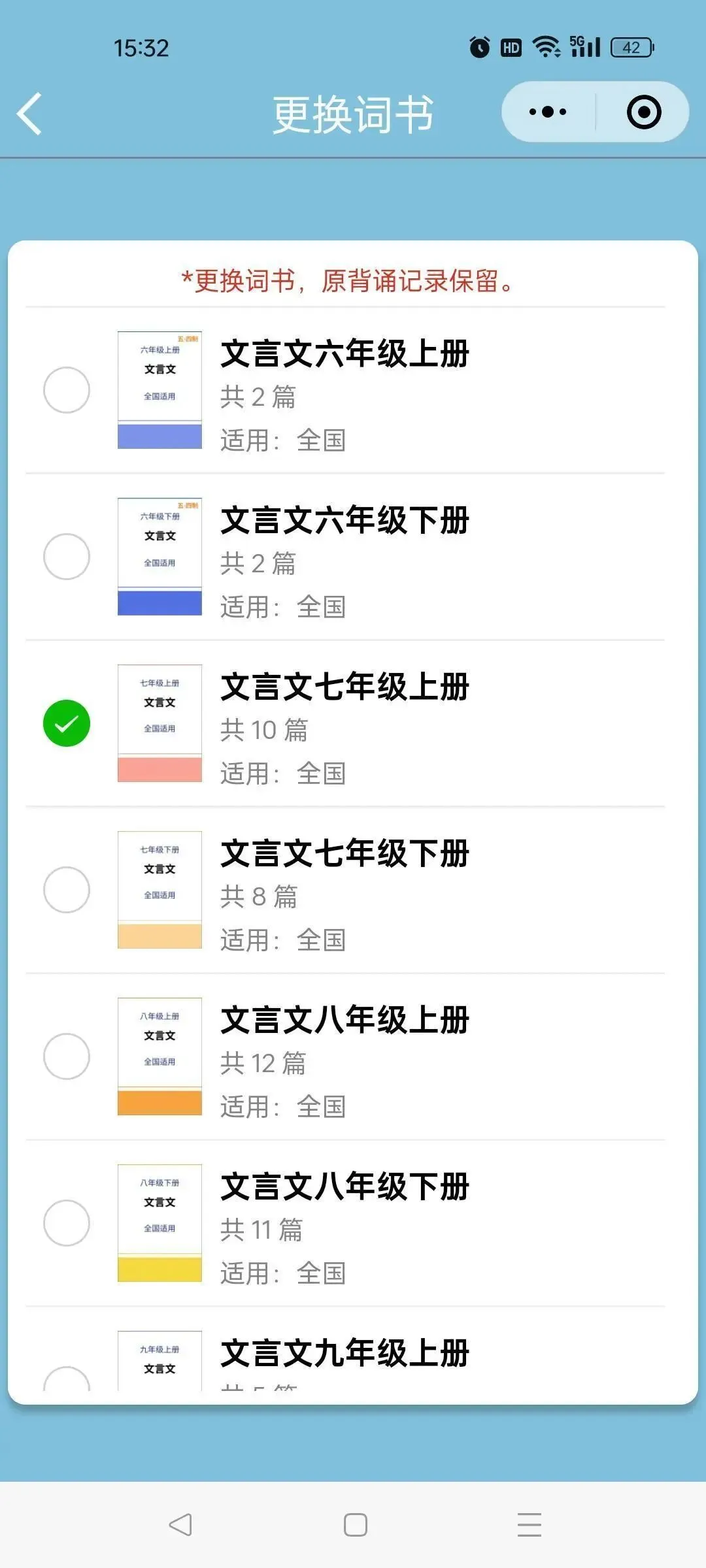Image resolution: width=706 pixels, height=1568 pixels.
Task: Open Android recent apps menu button
Action: [529, 1524]
